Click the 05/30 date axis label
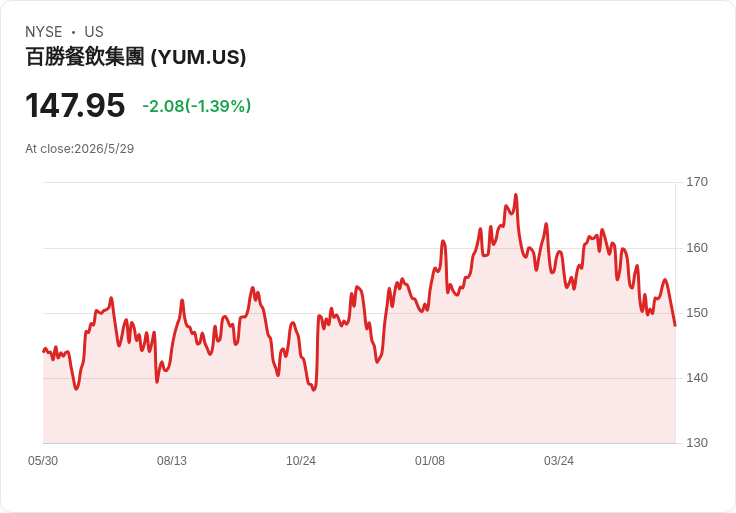The image size is (736, 513). (43, 460)
